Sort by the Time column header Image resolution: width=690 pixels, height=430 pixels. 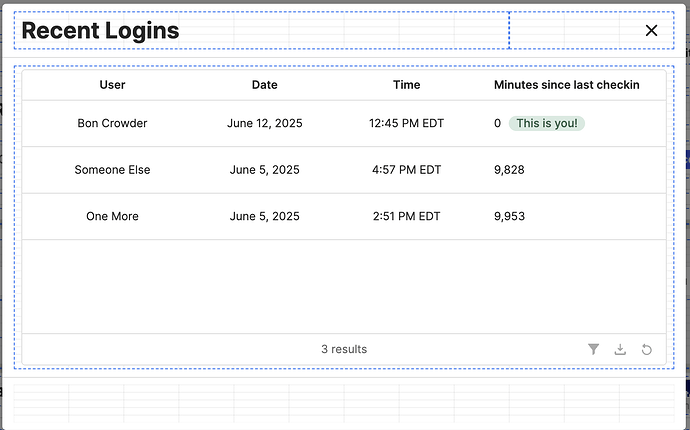click(x=407, y=85)
